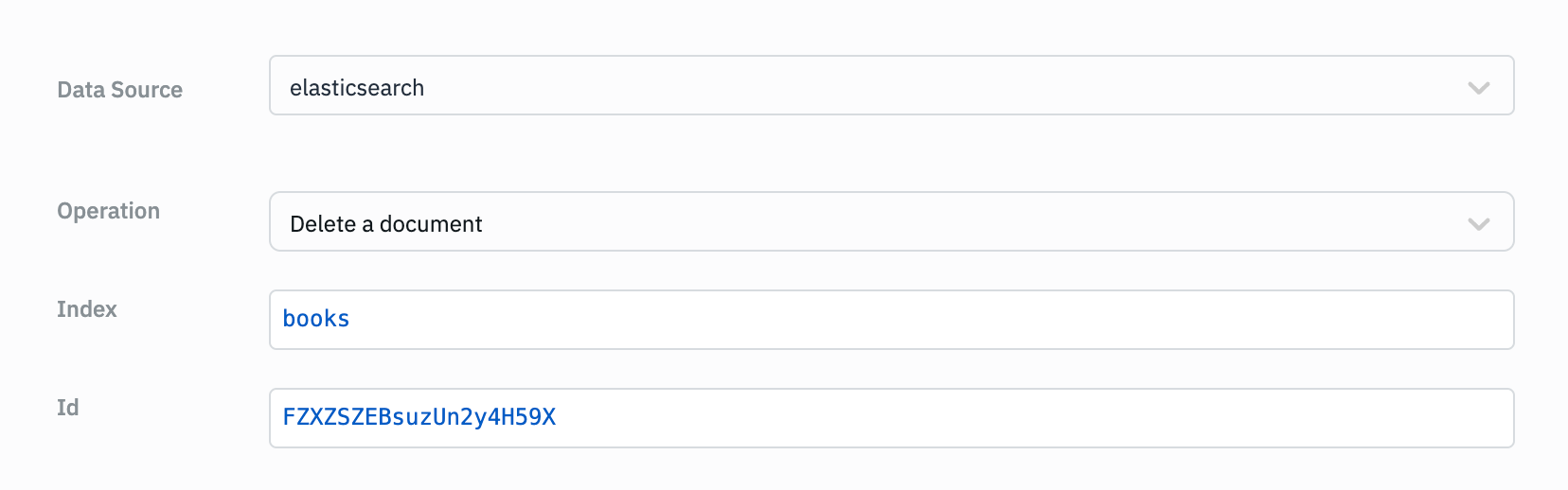
Task: Click the 'Delete a document' text
Action: tap(386, 224)
